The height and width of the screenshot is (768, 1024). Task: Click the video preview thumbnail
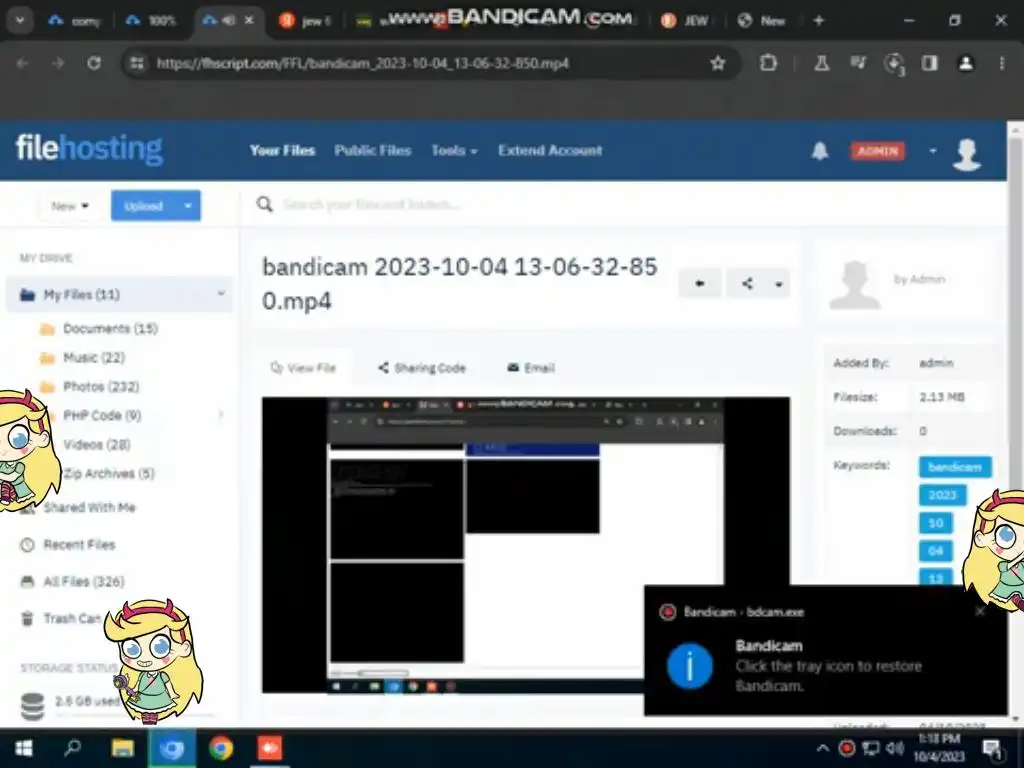click(x=526, y=545)
